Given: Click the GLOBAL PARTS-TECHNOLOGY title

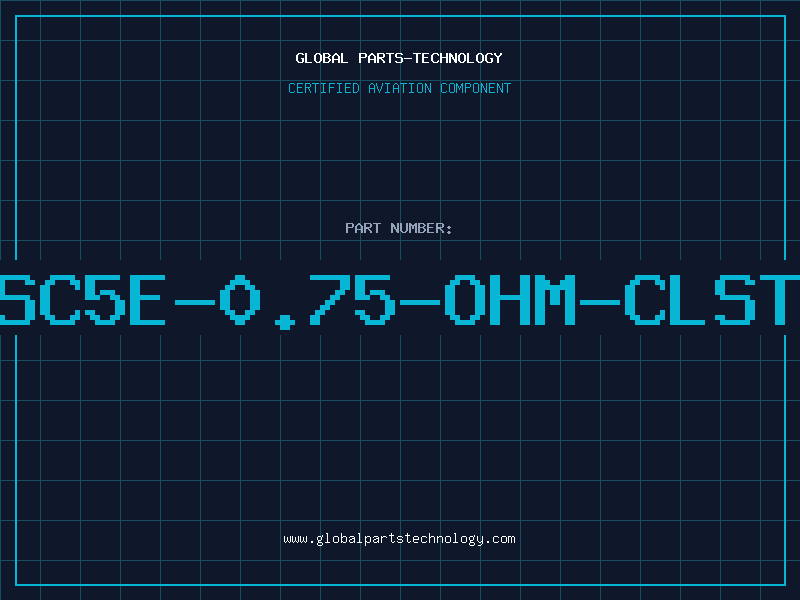Looking at the screenshot, I should click(x=399, y=58).
